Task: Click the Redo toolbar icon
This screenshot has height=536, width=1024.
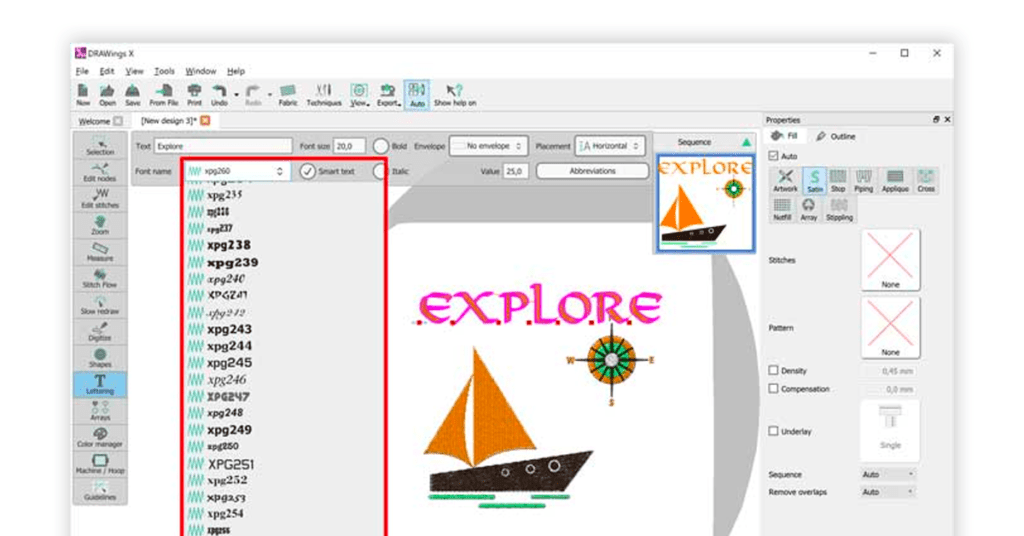Action: click(253, 95)
